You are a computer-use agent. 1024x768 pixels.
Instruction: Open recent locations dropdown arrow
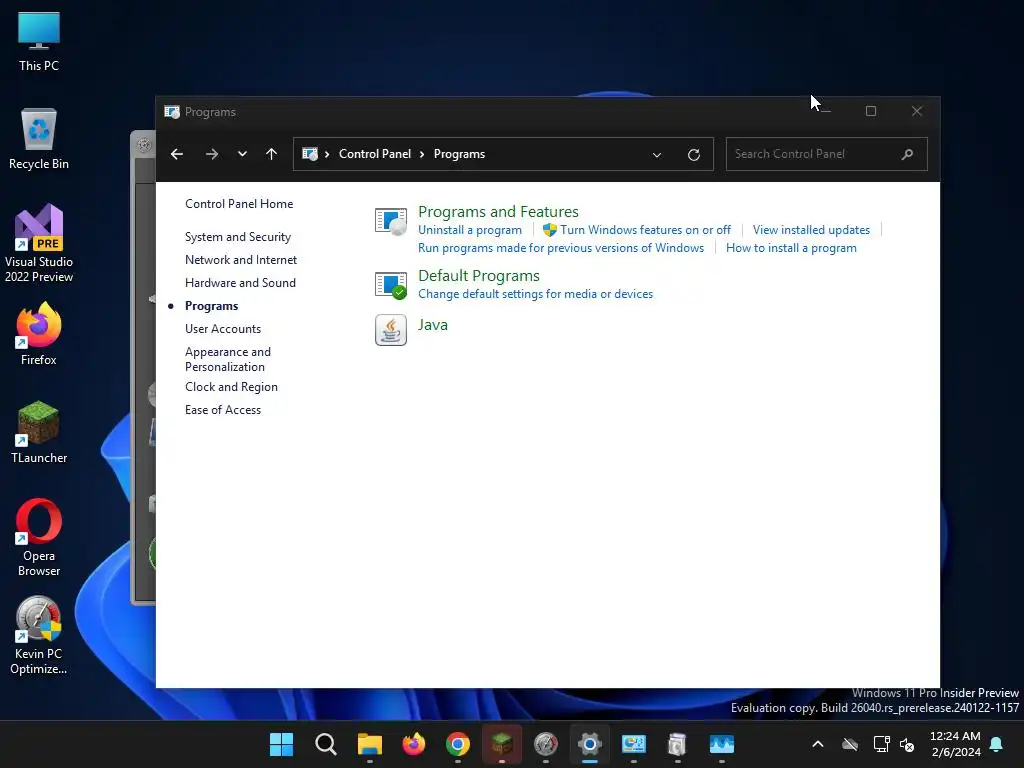tap(242, 154)
